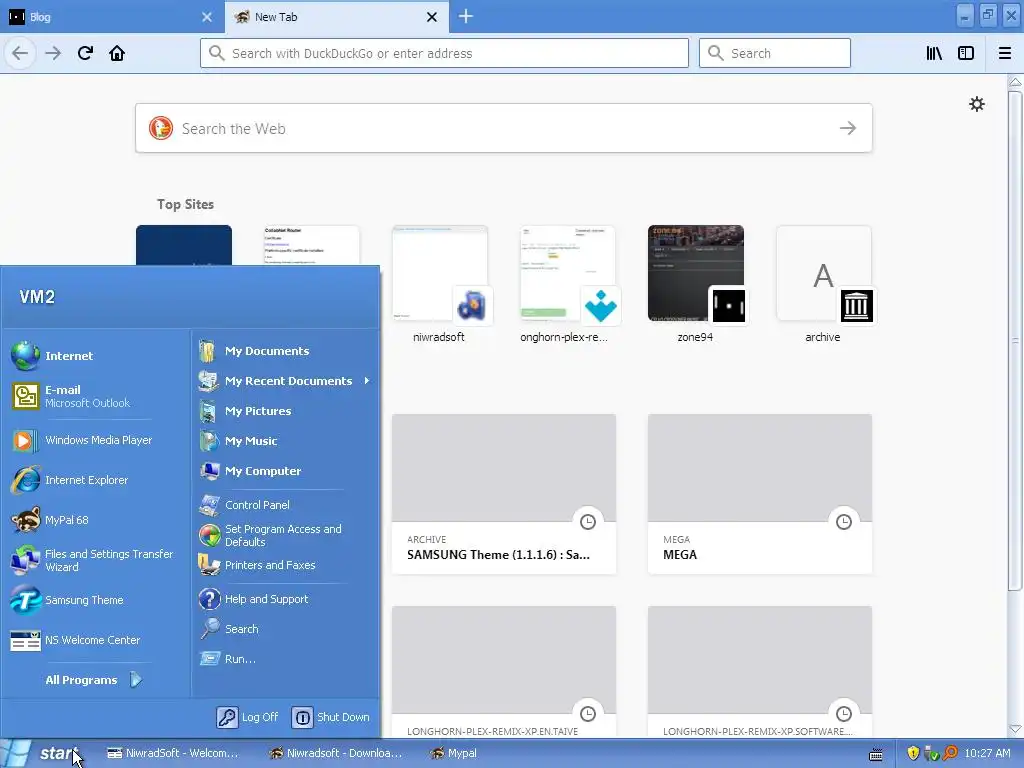
Task: Open NS Welcome Center
Action: tap(96, 640)
